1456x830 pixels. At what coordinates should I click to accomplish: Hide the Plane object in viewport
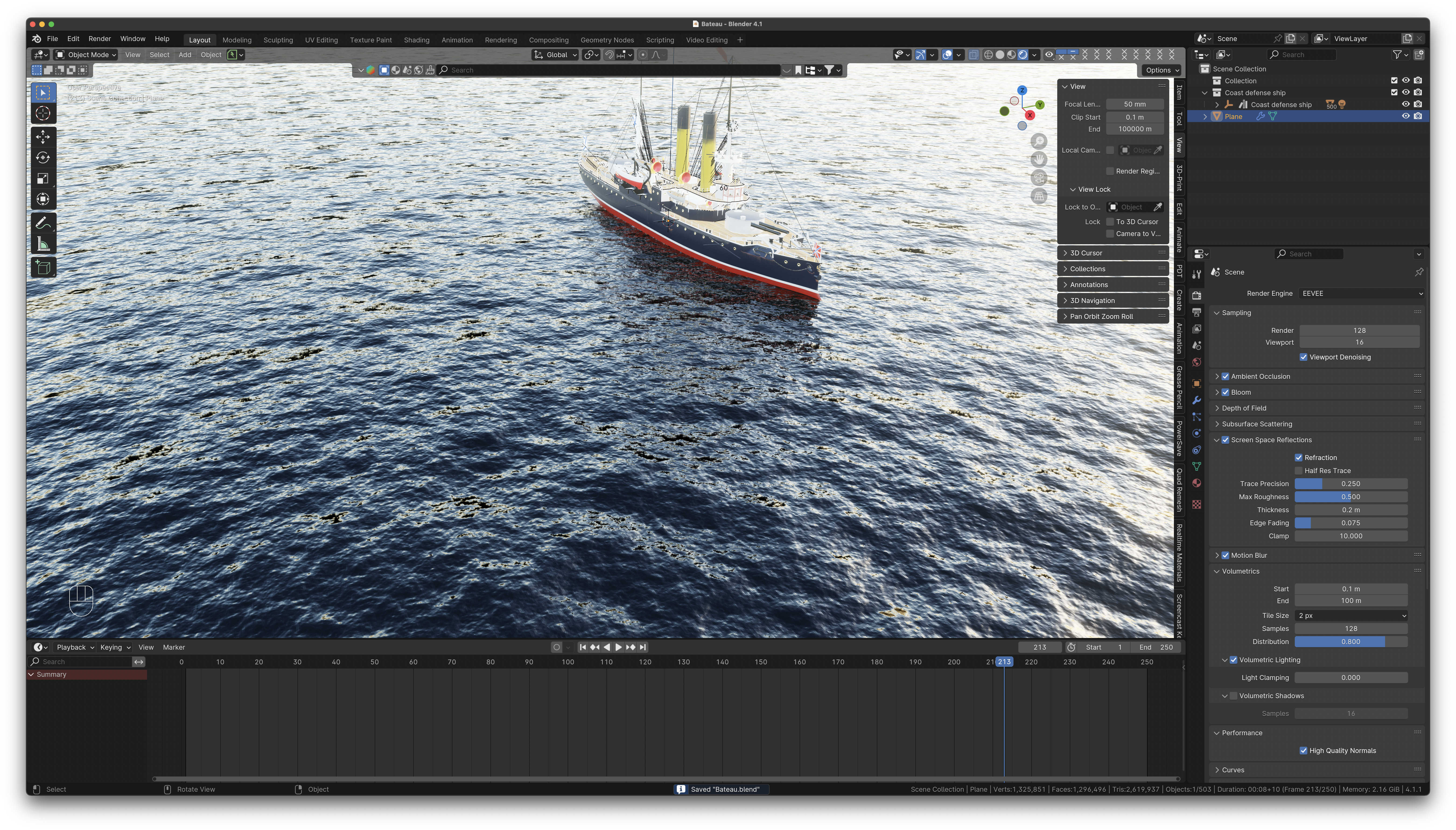tap(1405, 116)
